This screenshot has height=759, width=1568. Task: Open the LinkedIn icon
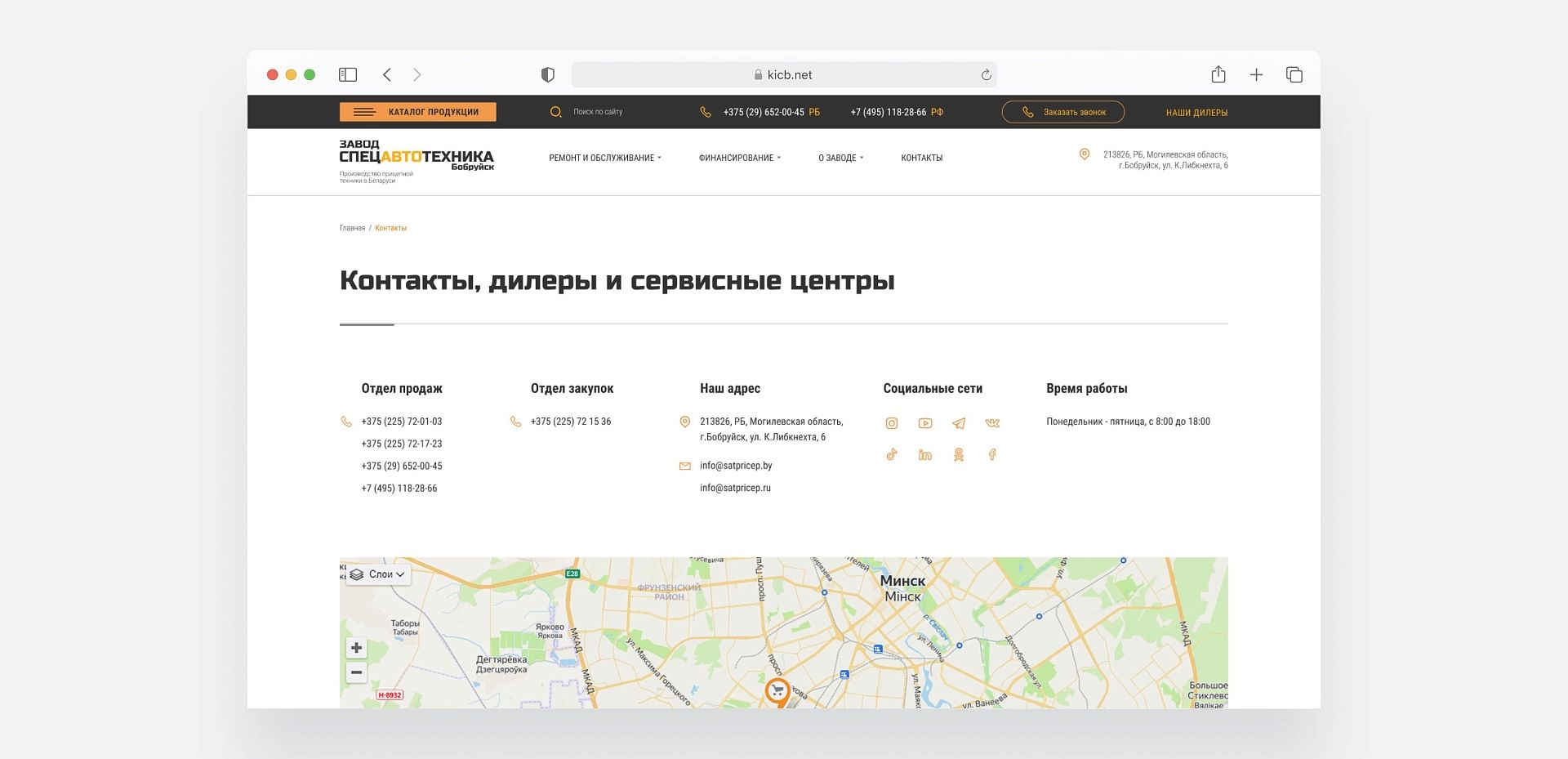pos(925,454)
